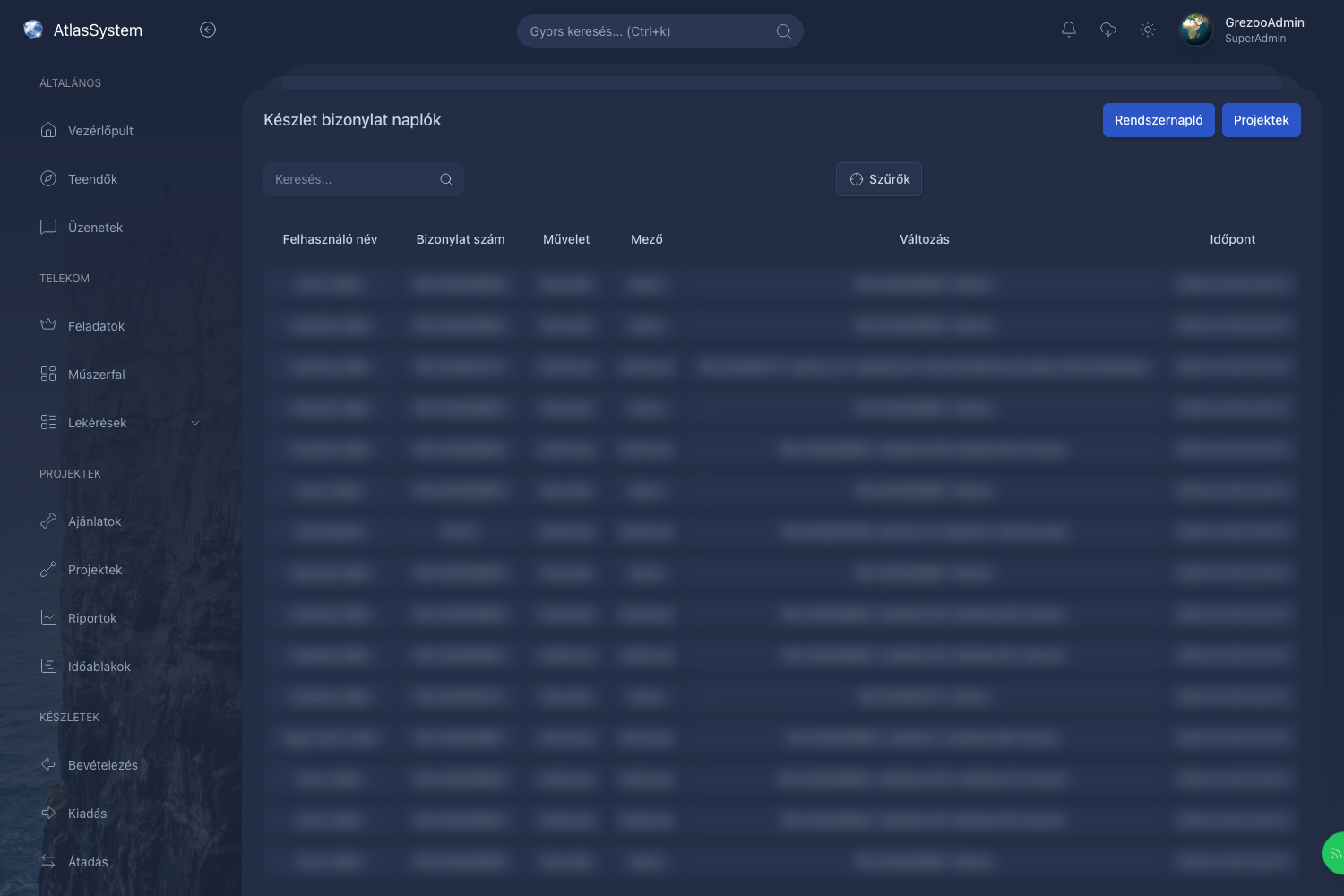Collapse the sidebar with the back arrow icon

208,30
